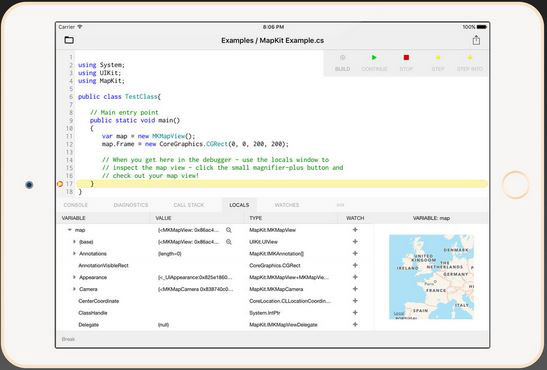Select the CenterCoordinate variable row

coord(215,301)
